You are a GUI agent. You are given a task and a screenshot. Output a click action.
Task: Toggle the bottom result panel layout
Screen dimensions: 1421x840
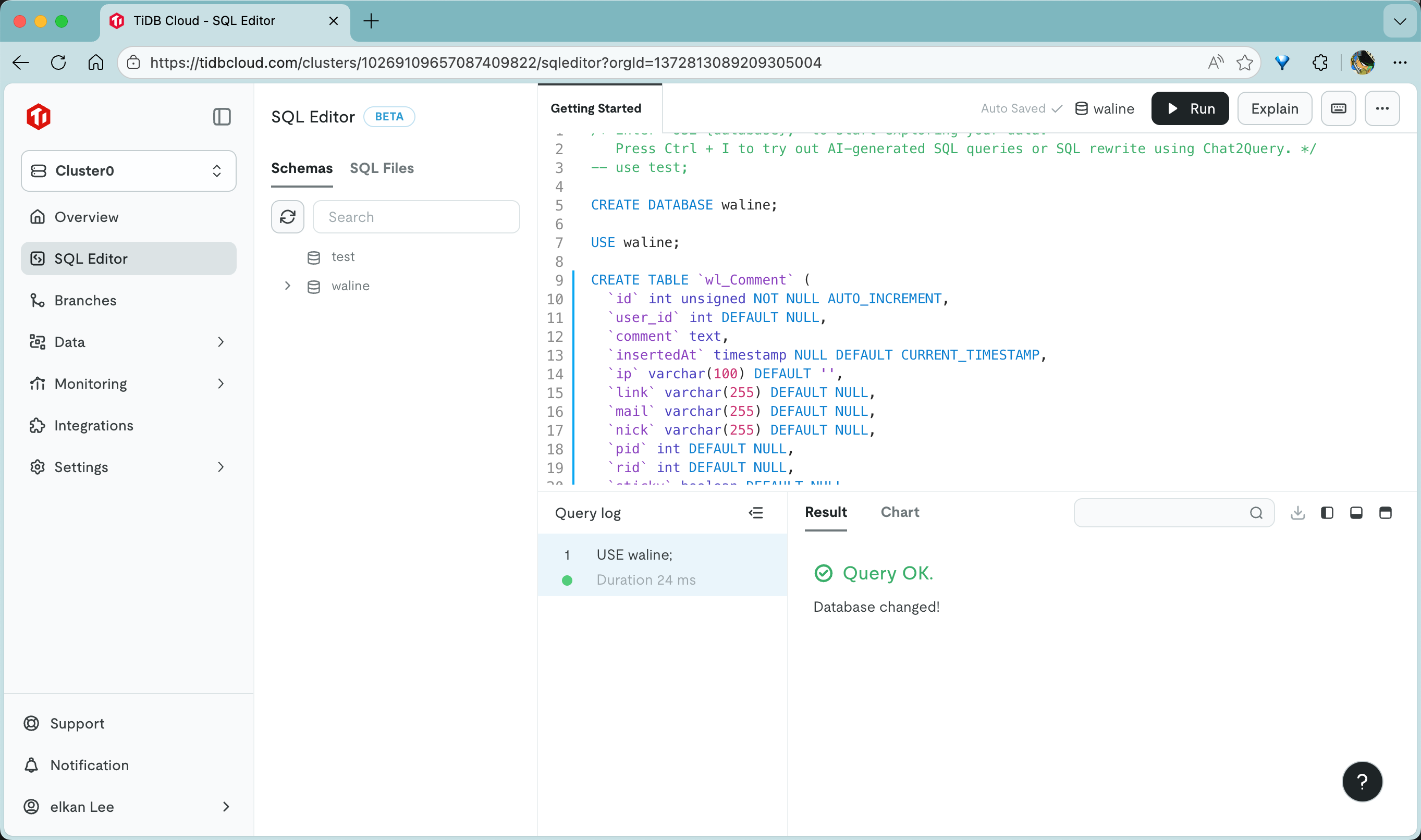[x=1356, y=513]
